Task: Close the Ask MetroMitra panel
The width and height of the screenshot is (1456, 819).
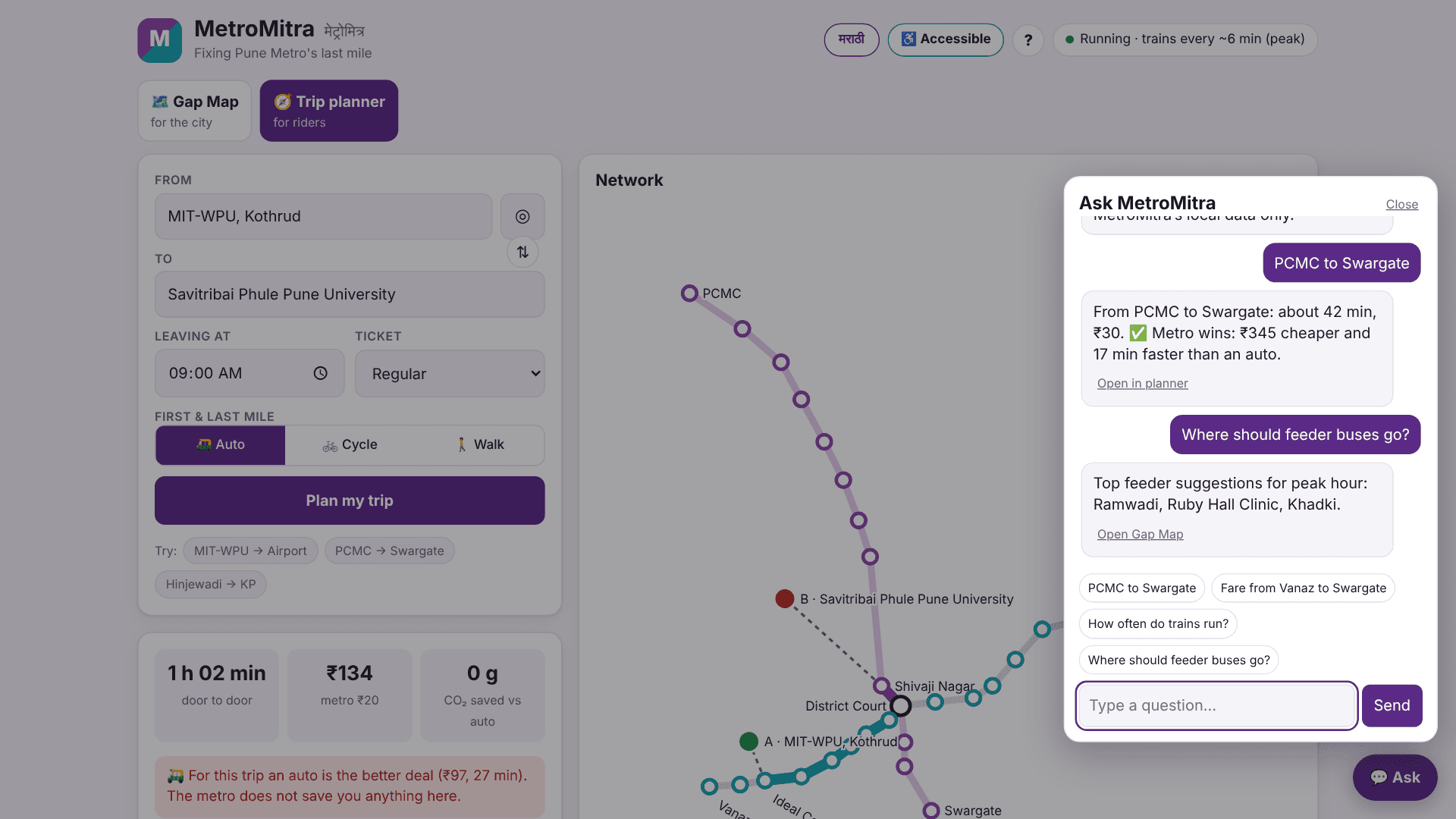Action: 1401,205
